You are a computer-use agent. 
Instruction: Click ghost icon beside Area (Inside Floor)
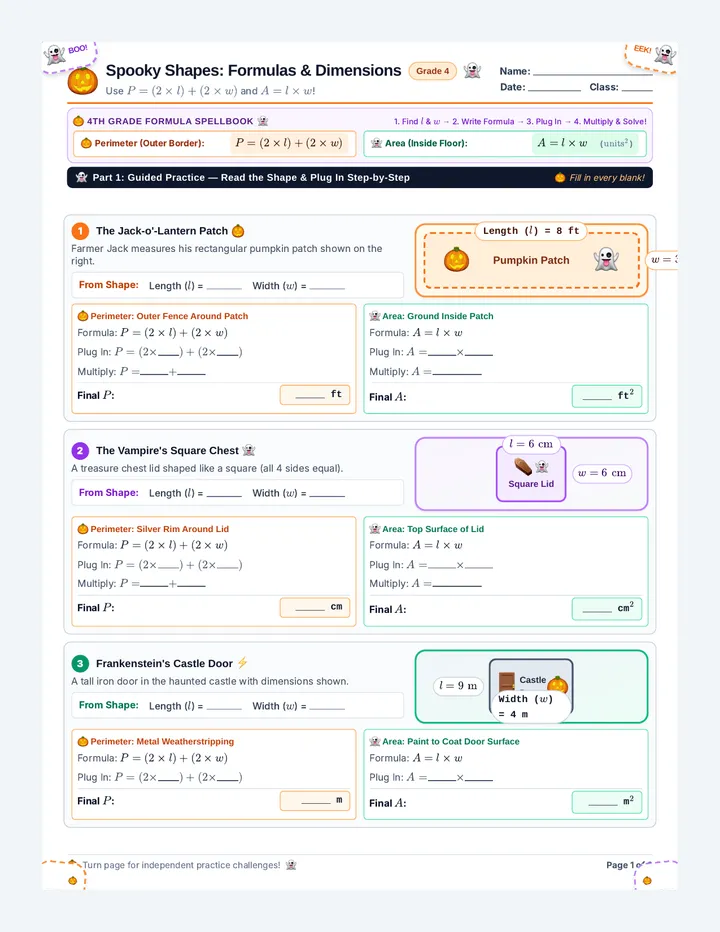click(376, 143)
